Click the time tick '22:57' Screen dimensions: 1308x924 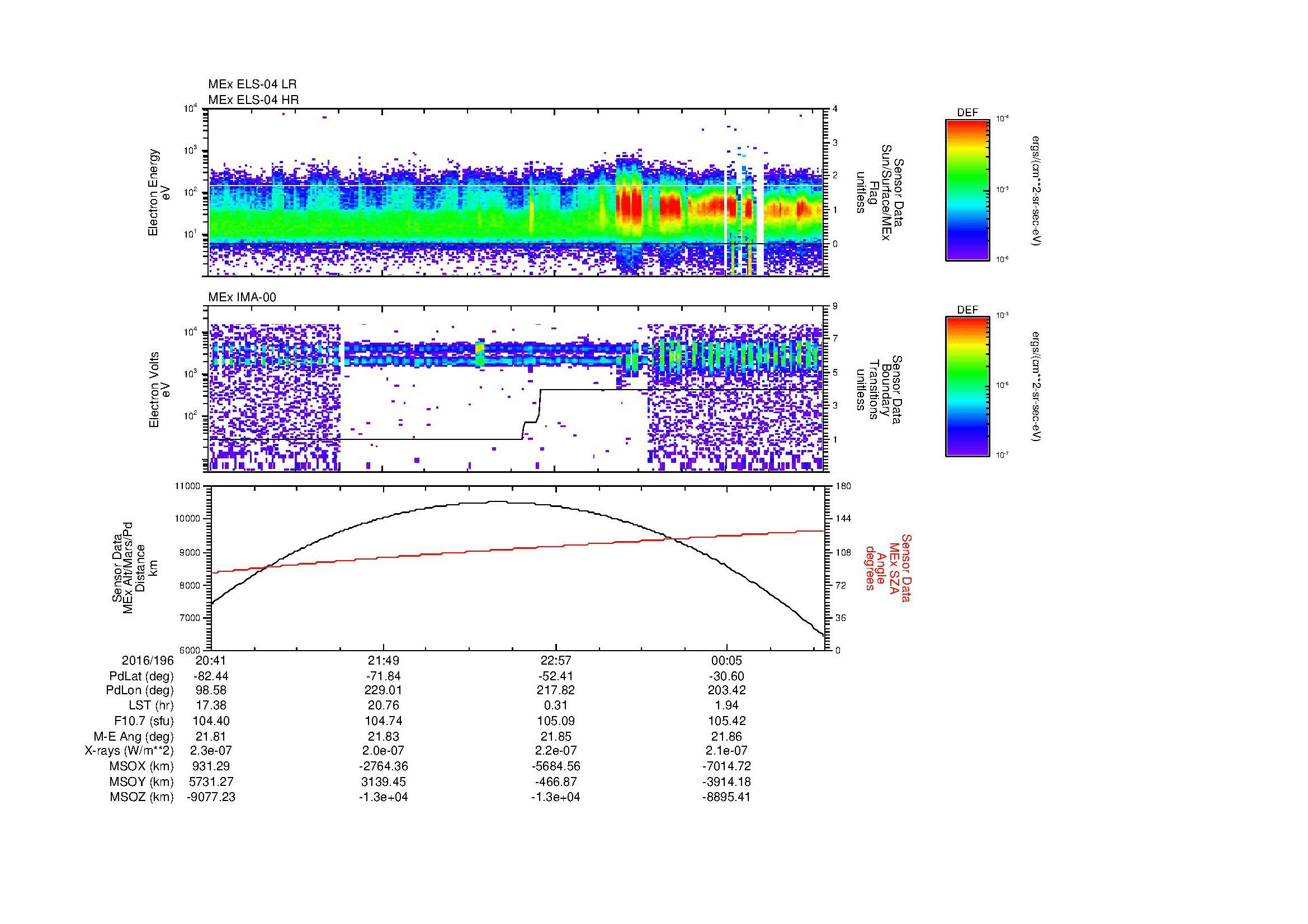click(555, 661)
